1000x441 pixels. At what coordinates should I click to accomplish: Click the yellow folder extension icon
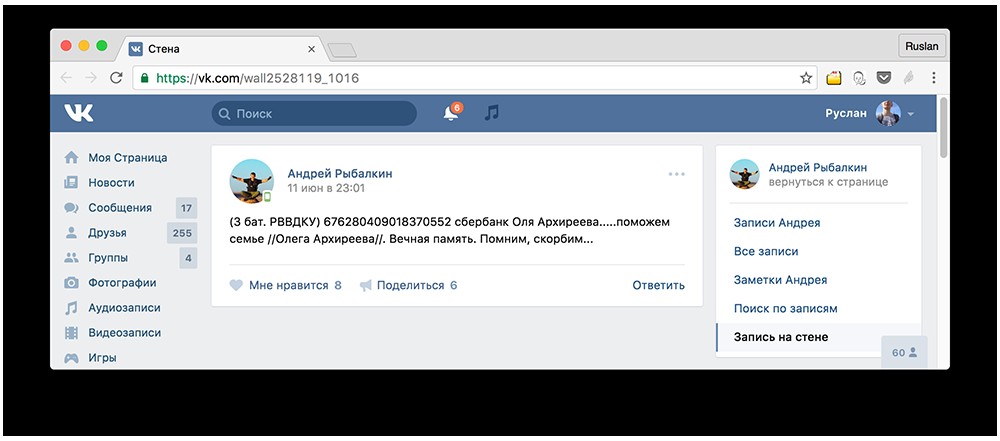coord(834,78)
